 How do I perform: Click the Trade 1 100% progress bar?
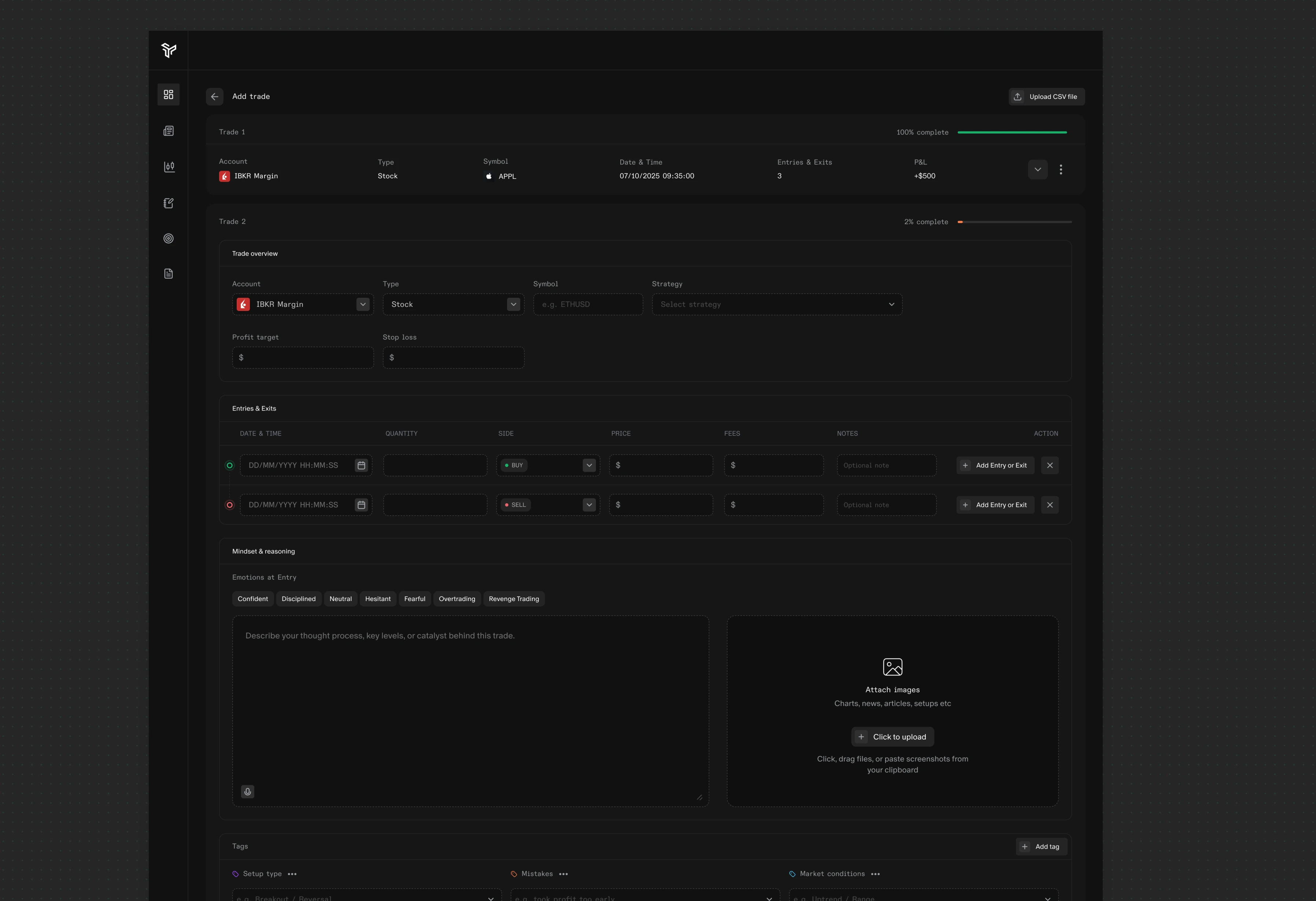pyautogui.click(x=1012, y=133)
